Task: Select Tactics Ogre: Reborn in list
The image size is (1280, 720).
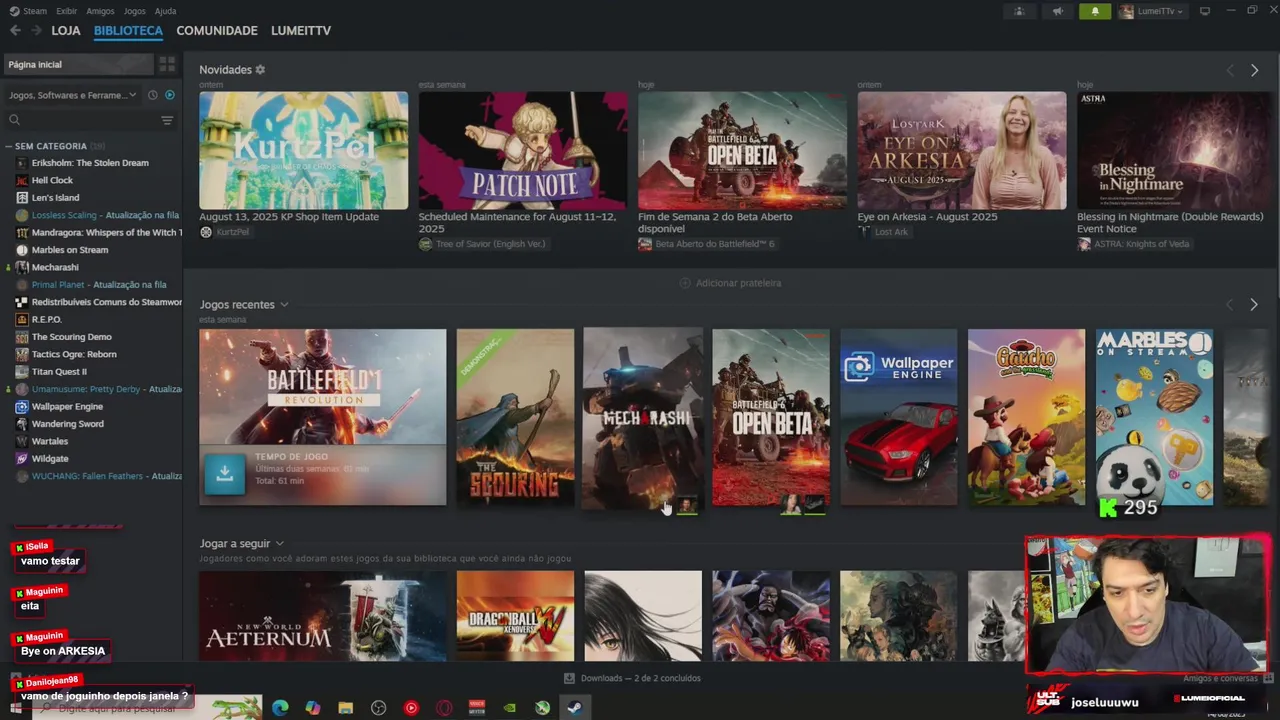Action: click(74, 354)
